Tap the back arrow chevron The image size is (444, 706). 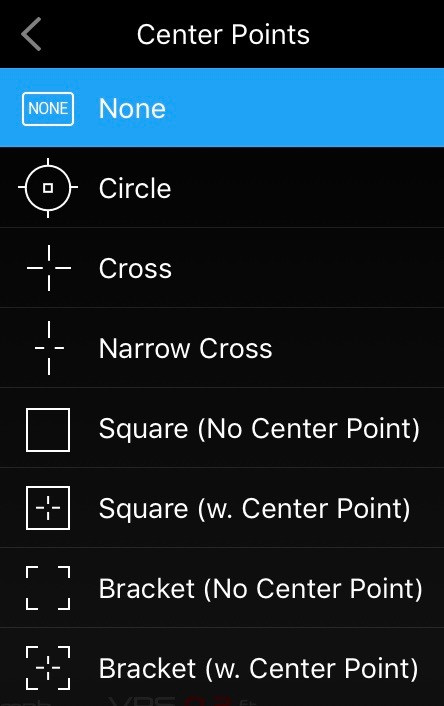click(31, 34)
